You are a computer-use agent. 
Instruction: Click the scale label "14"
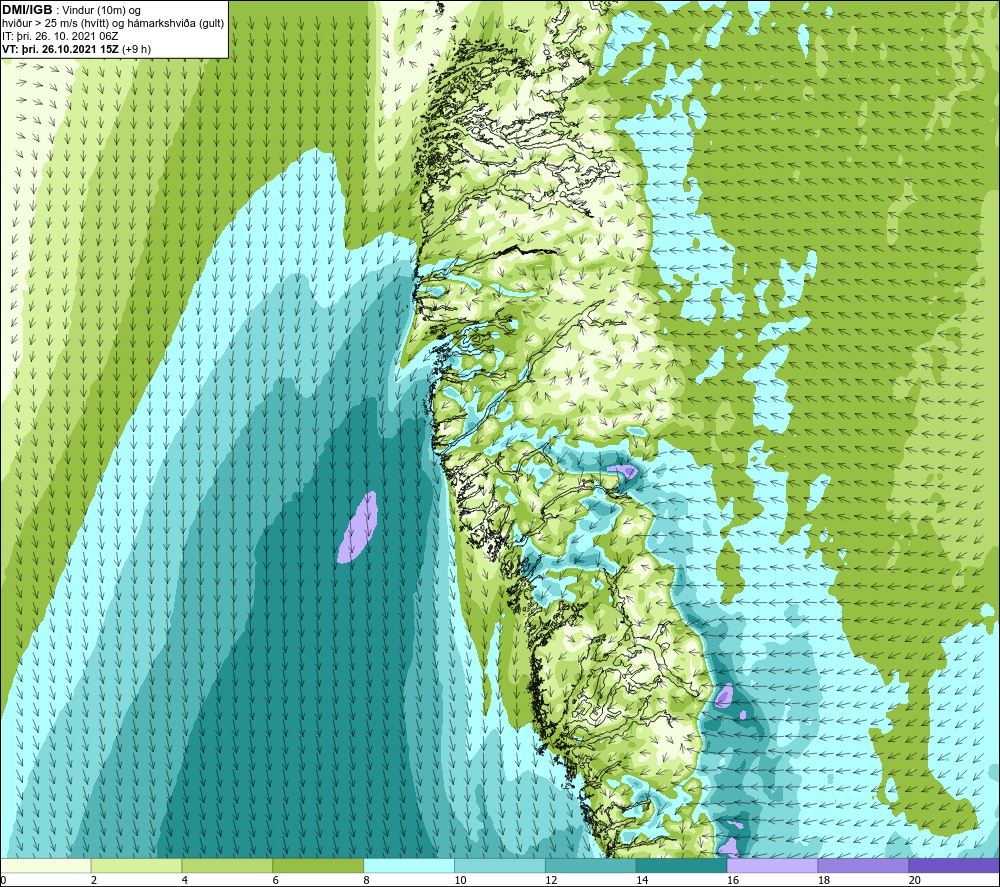(x=642, y=880)
